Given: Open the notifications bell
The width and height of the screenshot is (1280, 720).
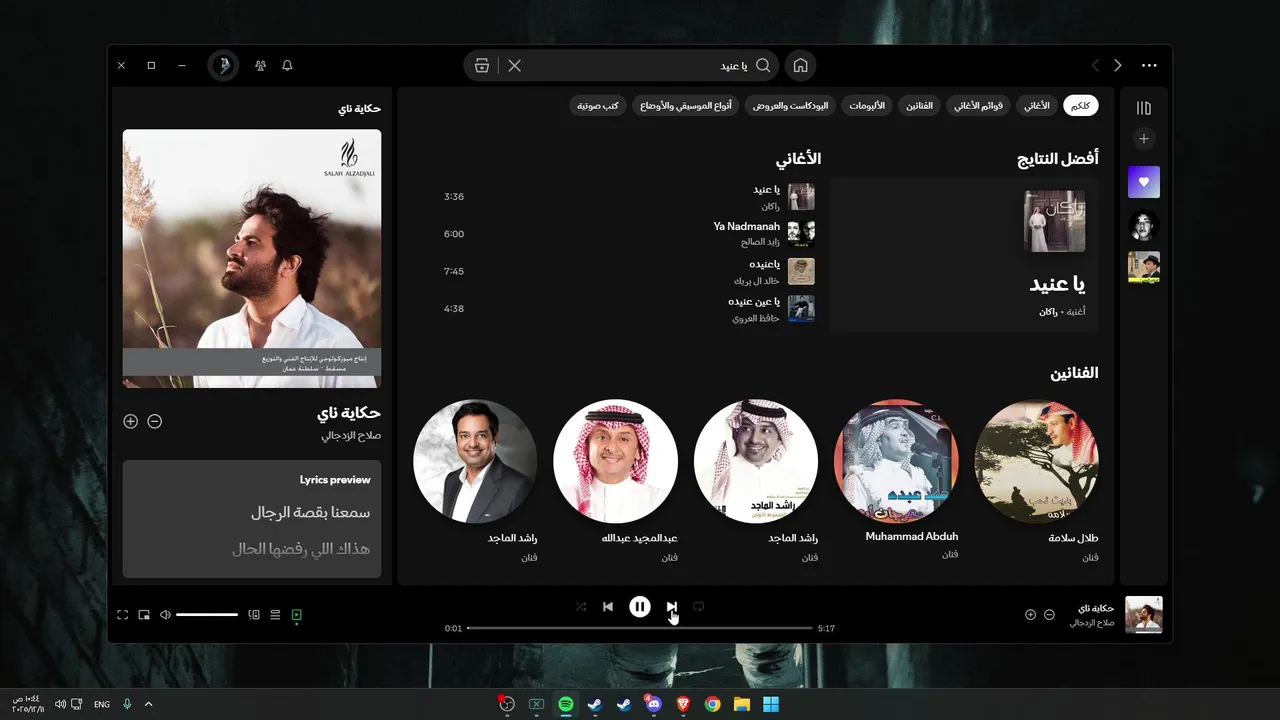Looking at the screenshot, I should point(287,65).
